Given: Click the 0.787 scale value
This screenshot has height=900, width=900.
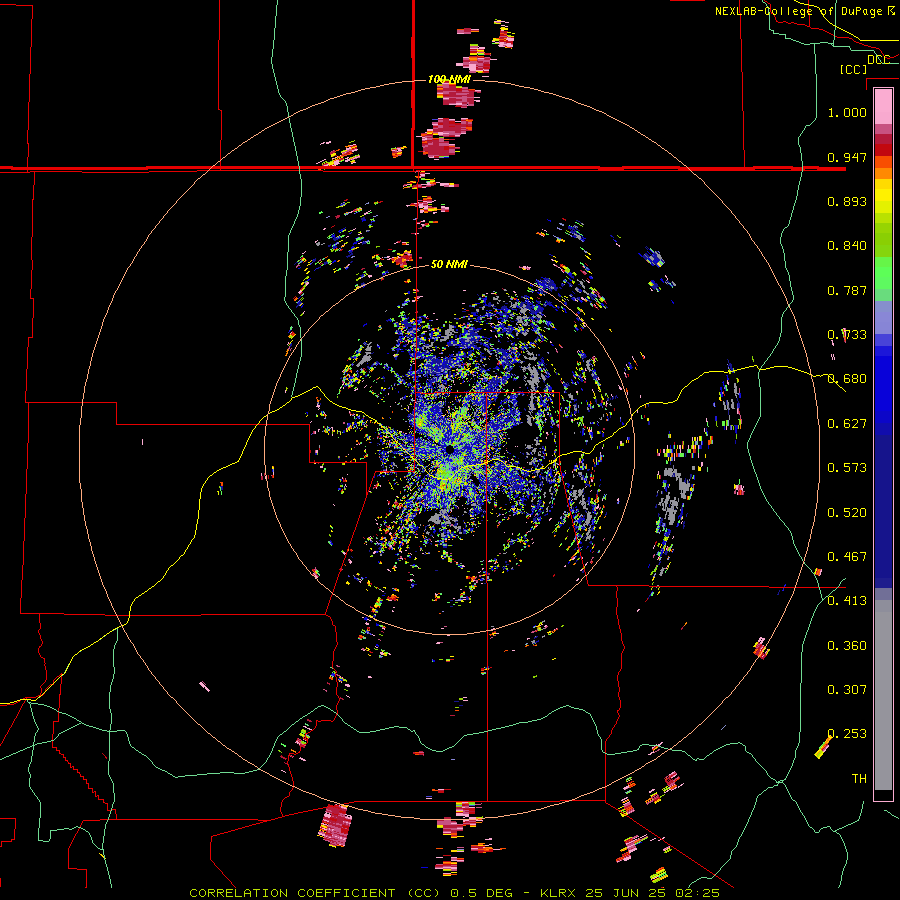Looking at the screenshot, I should click(x=847, y=290).
